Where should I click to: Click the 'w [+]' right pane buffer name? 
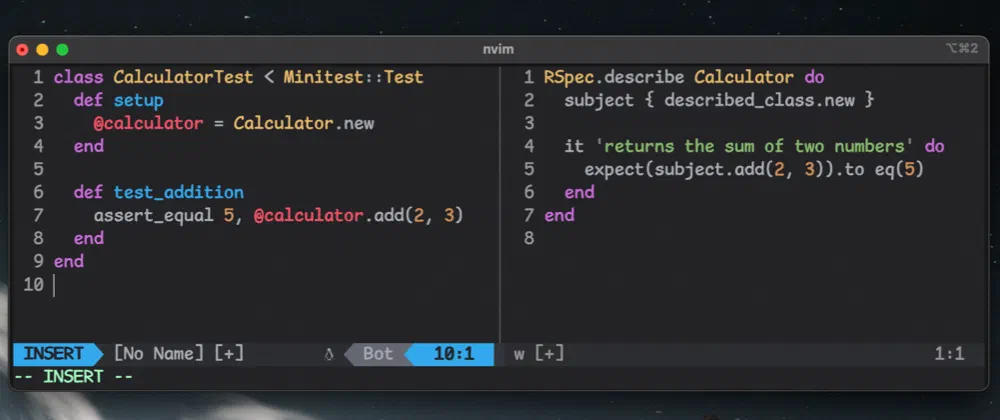click(538, 354)
